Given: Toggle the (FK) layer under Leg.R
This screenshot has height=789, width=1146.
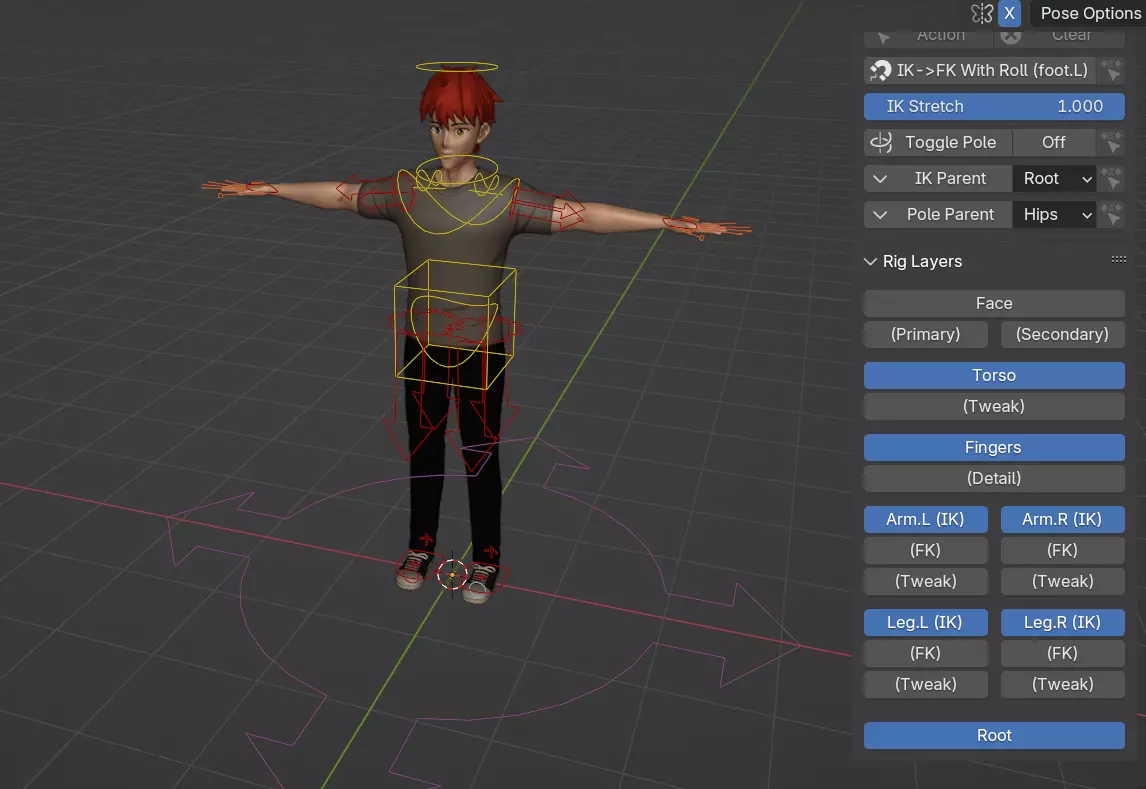Looking at the screenshot, I should [1062, 653].
